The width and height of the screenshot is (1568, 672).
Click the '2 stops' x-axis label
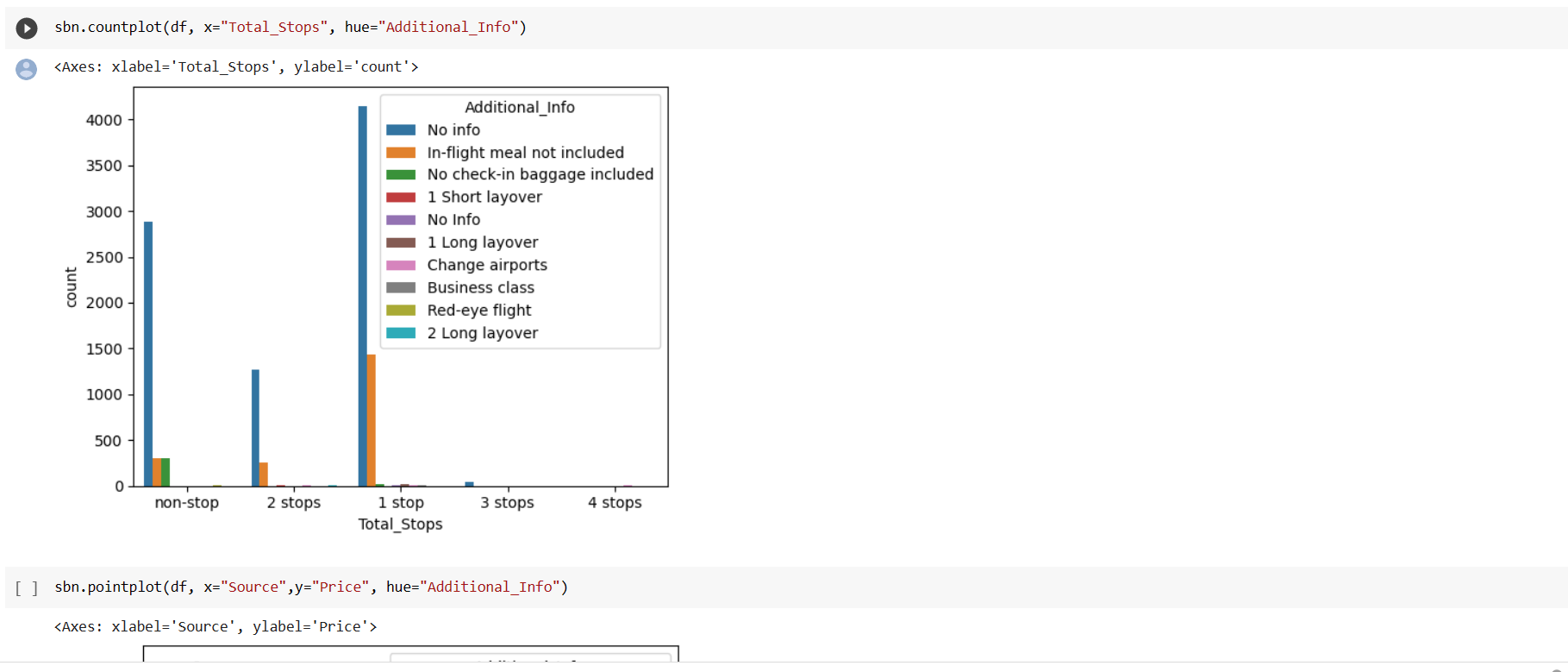tap(294, 502)
